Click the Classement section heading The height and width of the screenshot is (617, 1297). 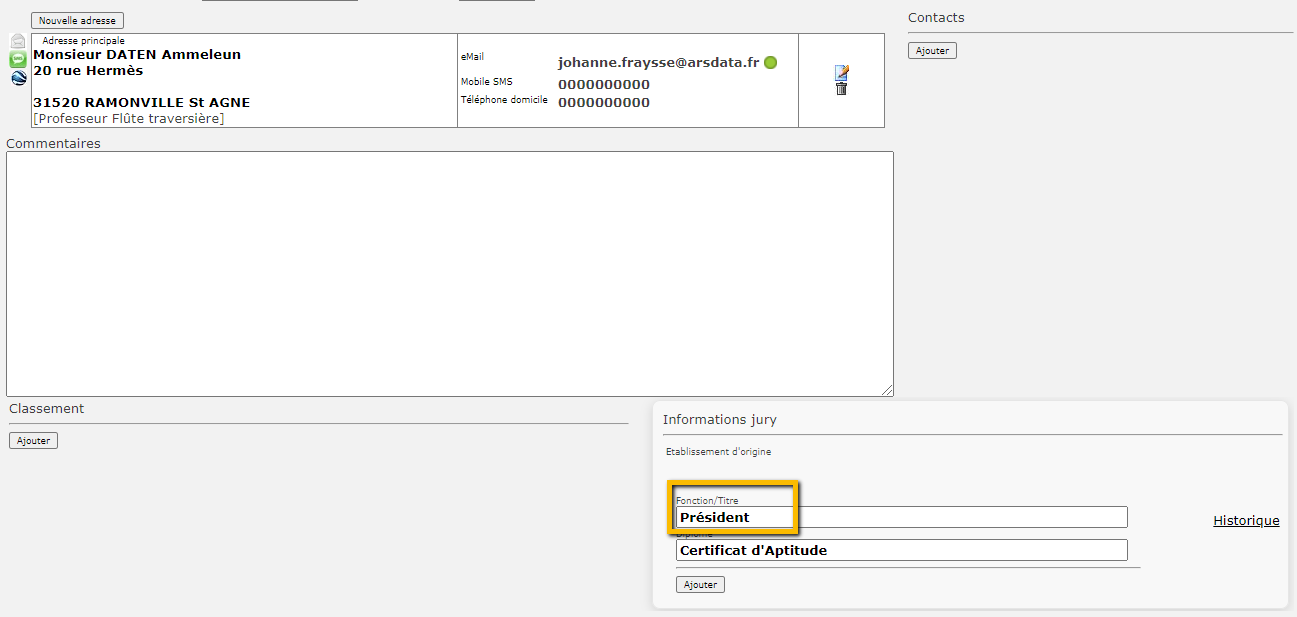[x=47, y=408]
